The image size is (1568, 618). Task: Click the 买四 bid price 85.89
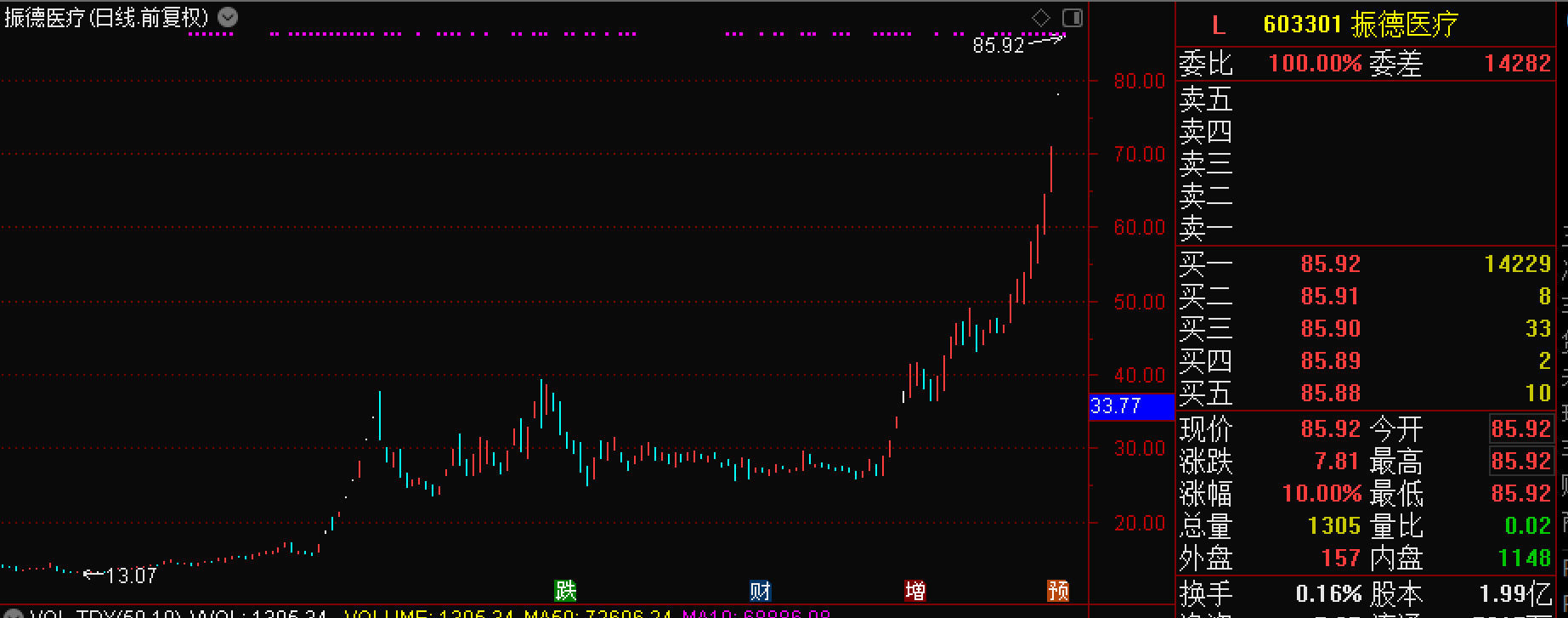point(1330,361)
